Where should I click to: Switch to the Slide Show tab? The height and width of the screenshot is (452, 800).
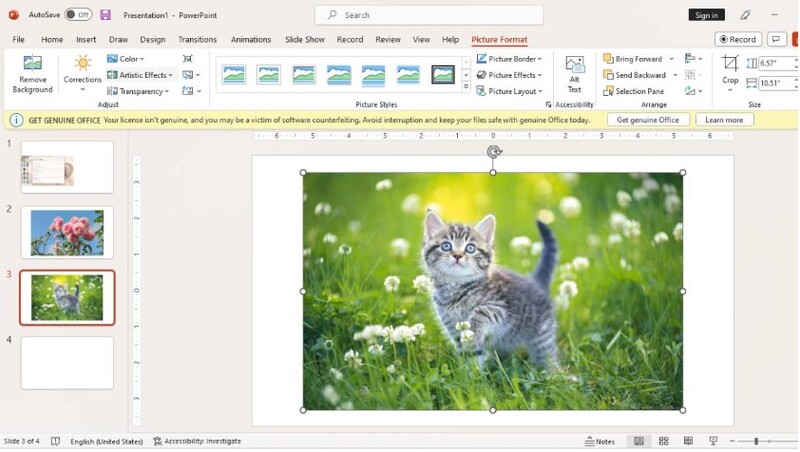click(305, 39)
